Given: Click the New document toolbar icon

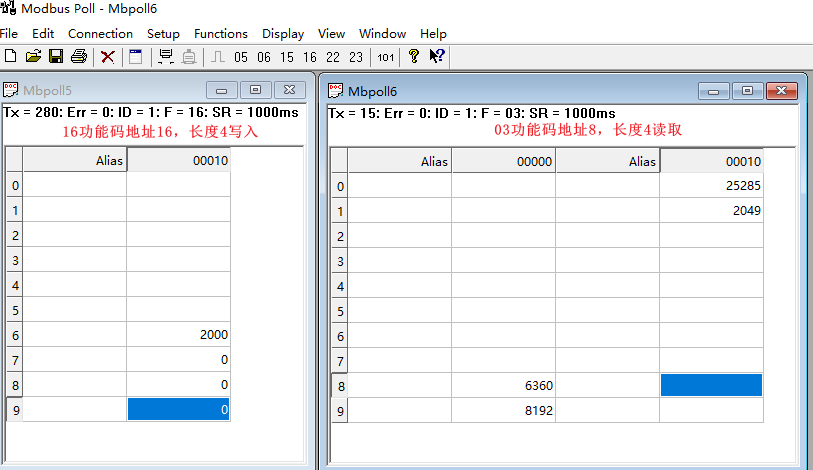Looking at the screenshot, I should coord(10,57).
